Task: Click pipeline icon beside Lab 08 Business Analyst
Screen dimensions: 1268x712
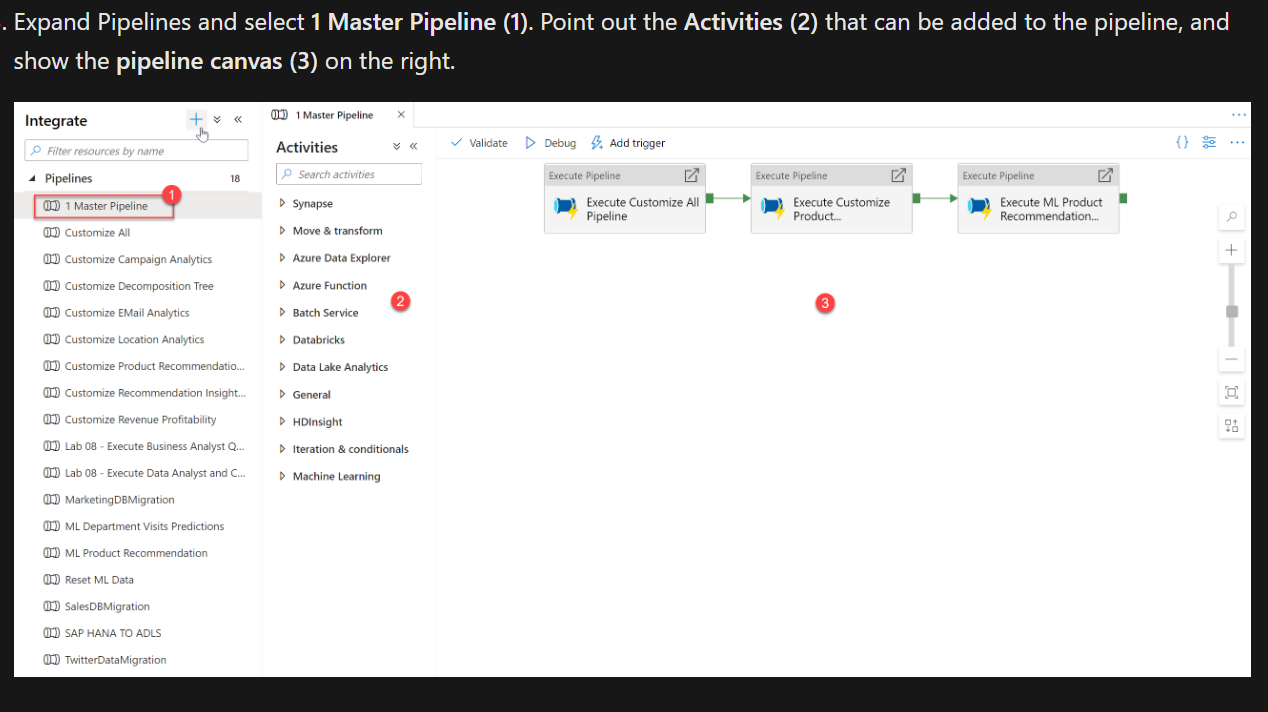Action: coord(52,446)
